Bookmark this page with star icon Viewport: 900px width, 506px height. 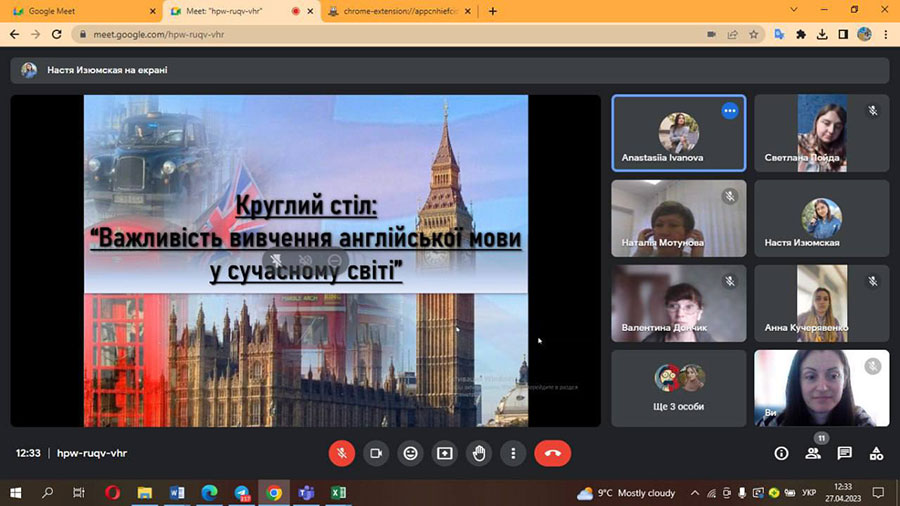click(756, 33)
